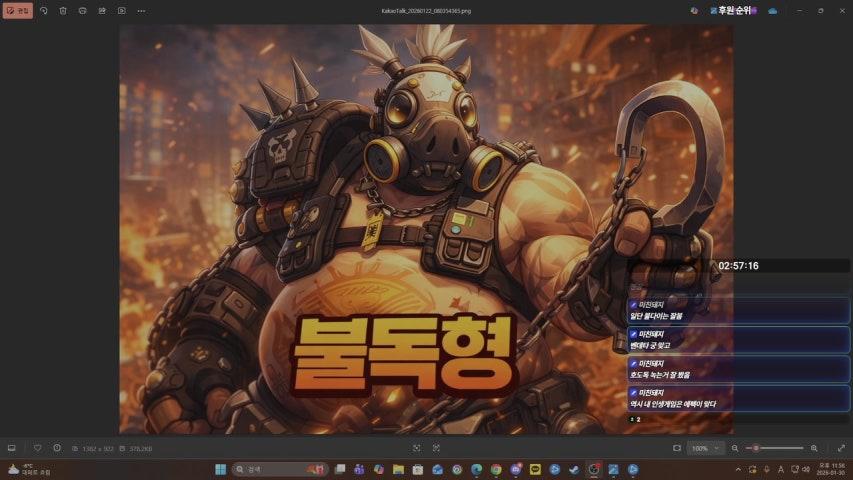The image size is (853, 480).
Task: Click the OneDrive cloud icon in the title bar
Action: [772, 10]
